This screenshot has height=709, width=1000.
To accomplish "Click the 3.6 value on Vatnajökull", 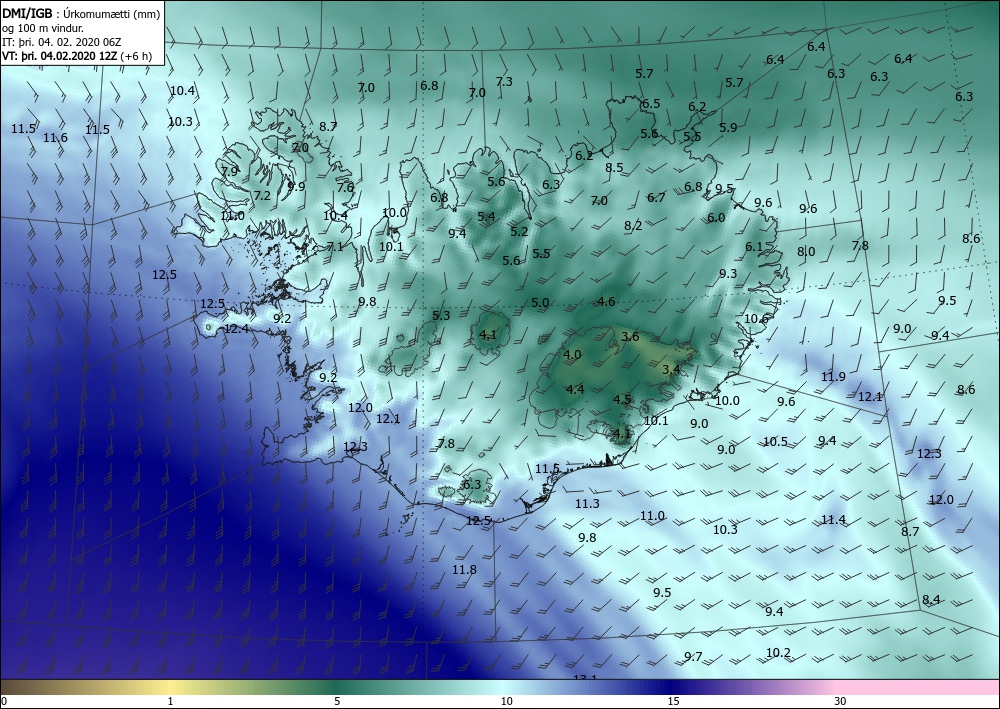I will point(630,337).
